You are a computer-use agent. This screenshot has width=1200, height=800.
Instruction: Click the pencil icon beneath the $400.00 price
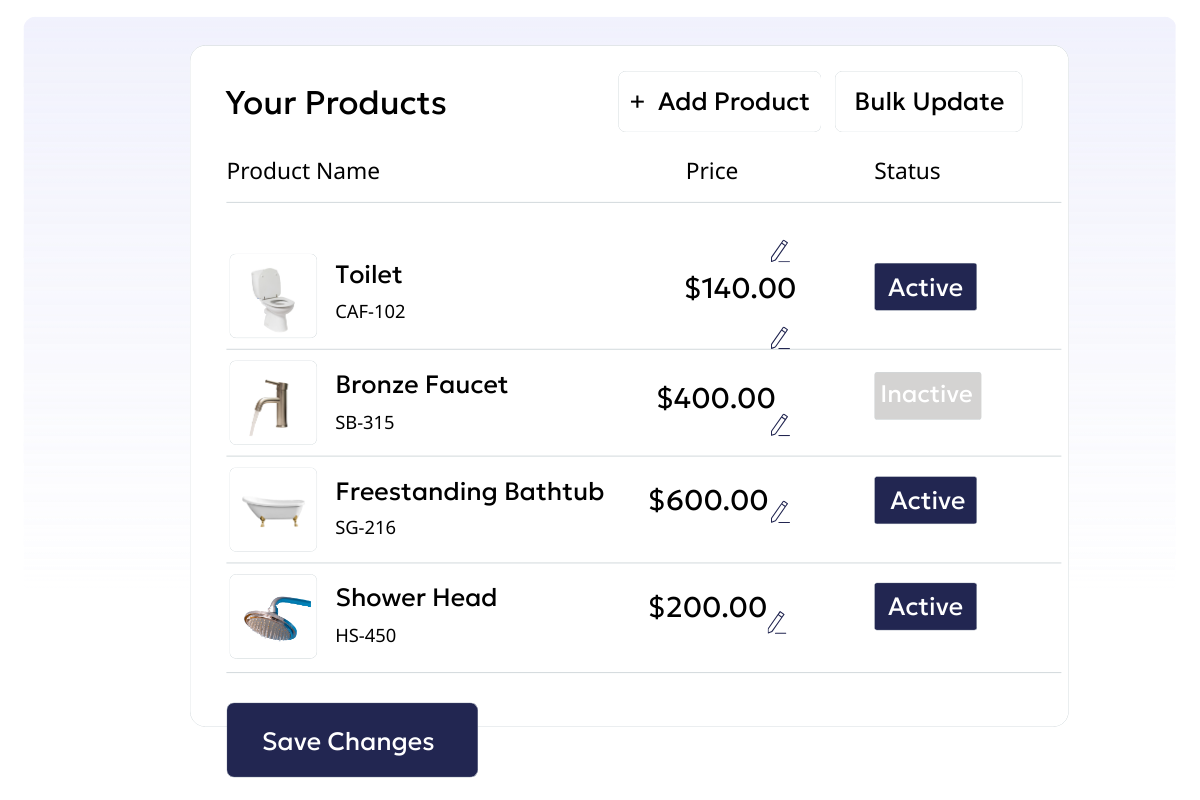780,425
